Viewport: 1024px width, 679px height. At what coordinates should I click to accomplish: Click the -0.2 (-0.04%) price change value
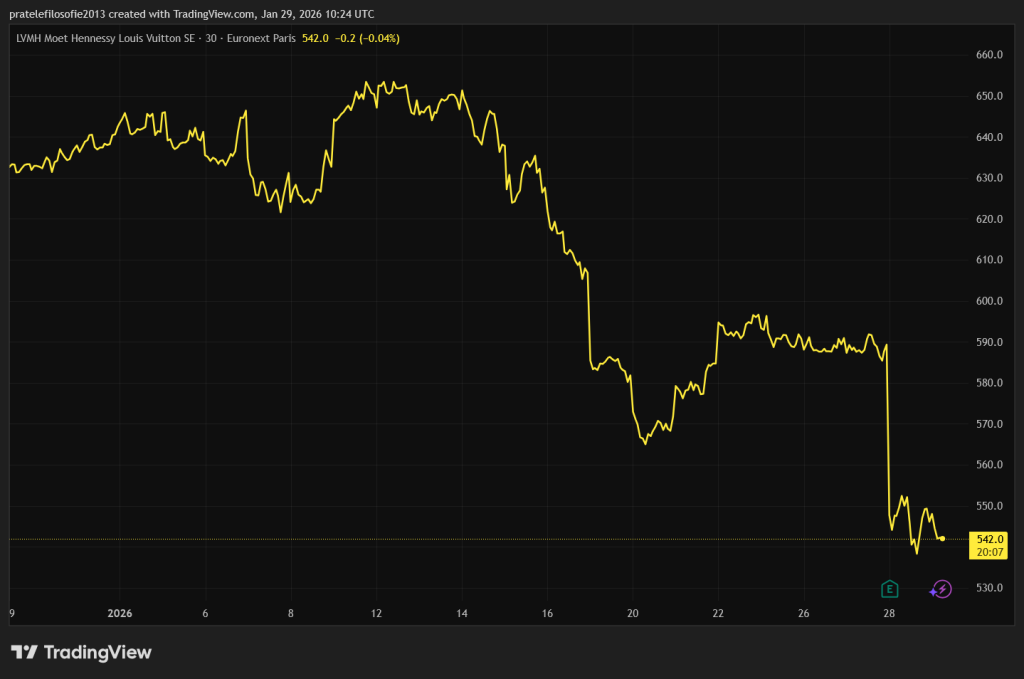[x=365, y=38]
